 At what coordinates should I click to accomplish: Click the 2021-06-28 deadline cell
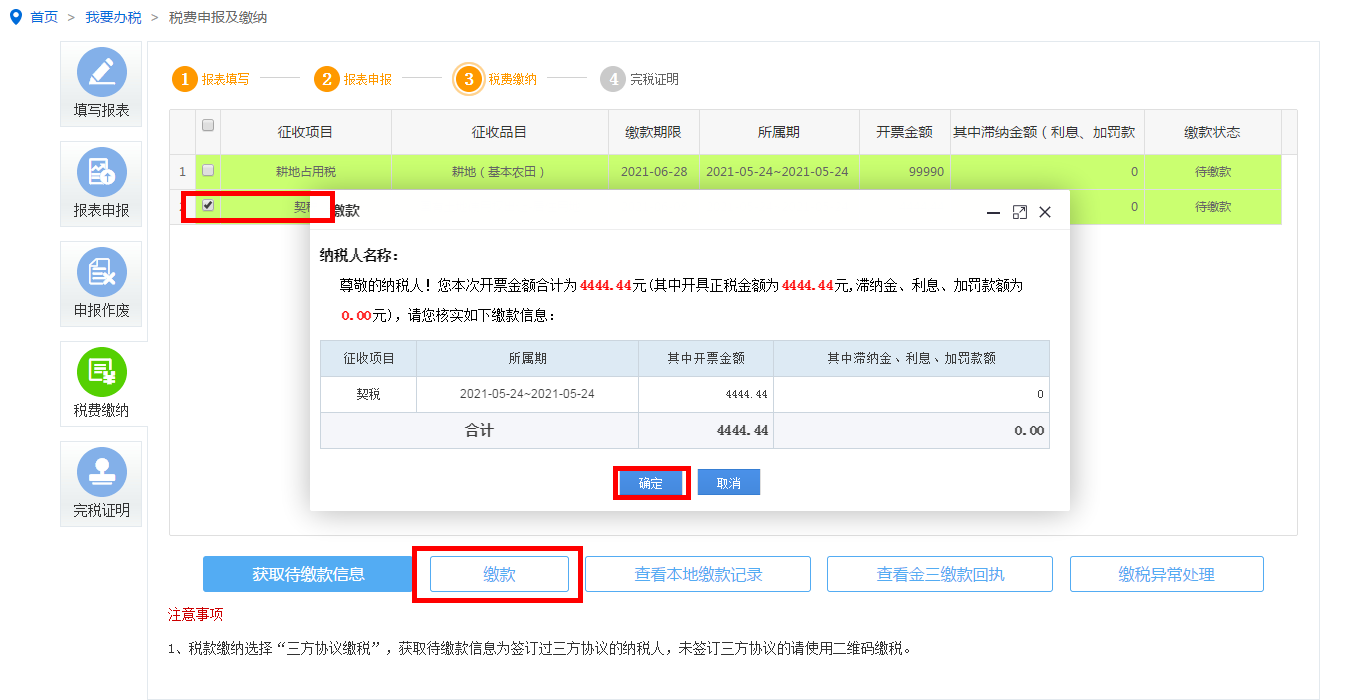click(653, 172)
